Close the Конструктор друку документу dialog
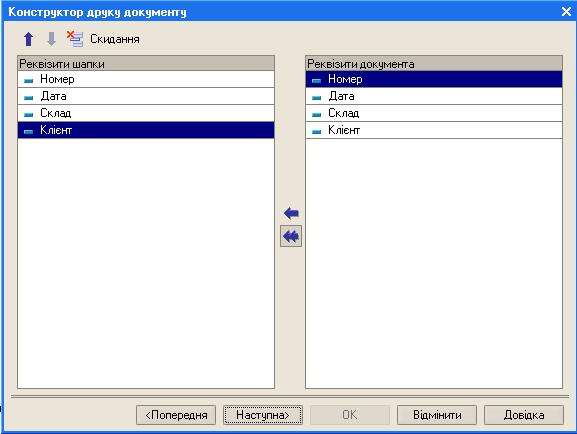This screenshot has width=577, height=434. coord(566,11)
